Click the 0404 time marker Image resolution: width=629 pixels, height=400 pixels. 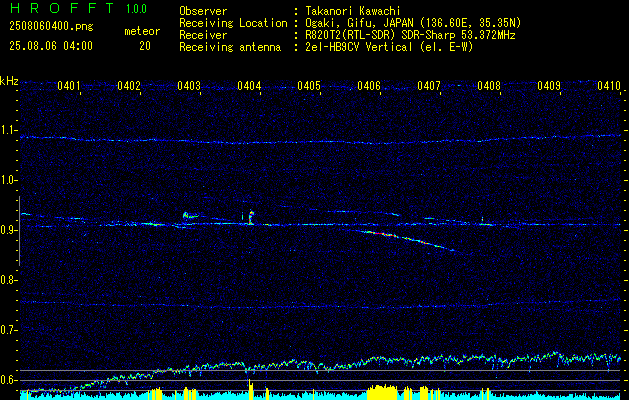(249, 85)
